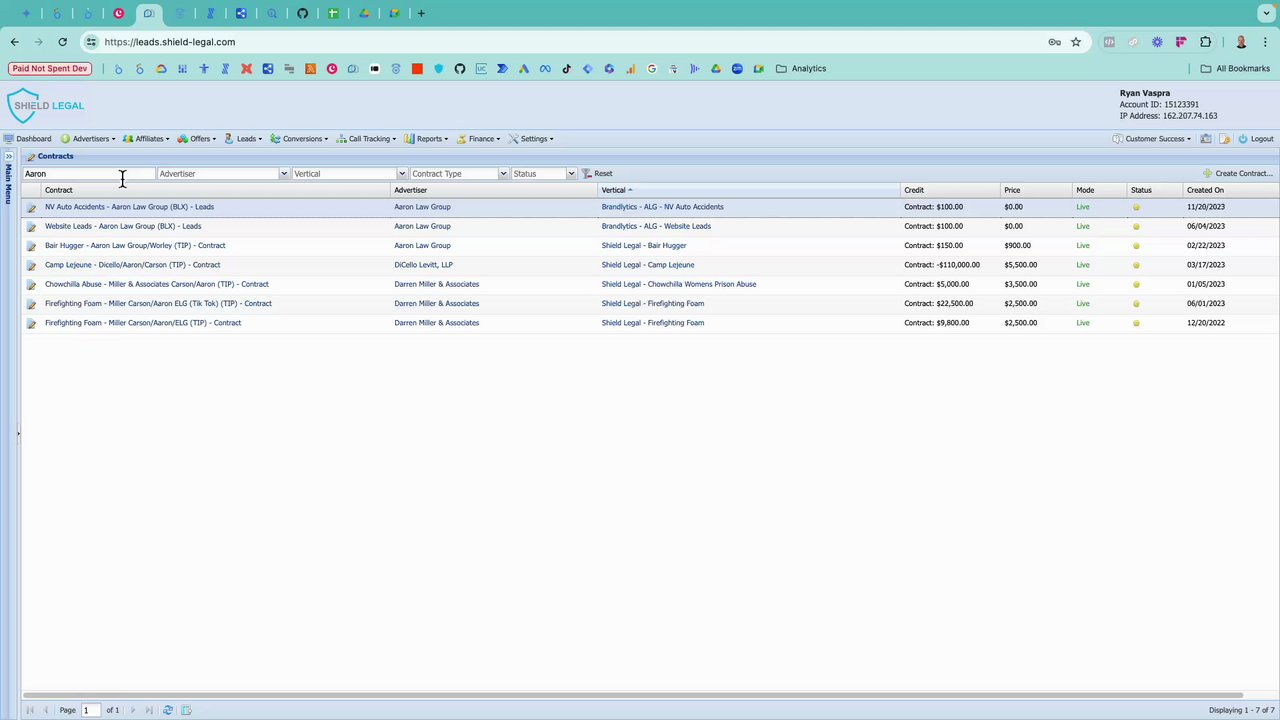The image size is (1280, 720).
Task: Click the 12/20/2022 created date cell
Action: 1206,323
